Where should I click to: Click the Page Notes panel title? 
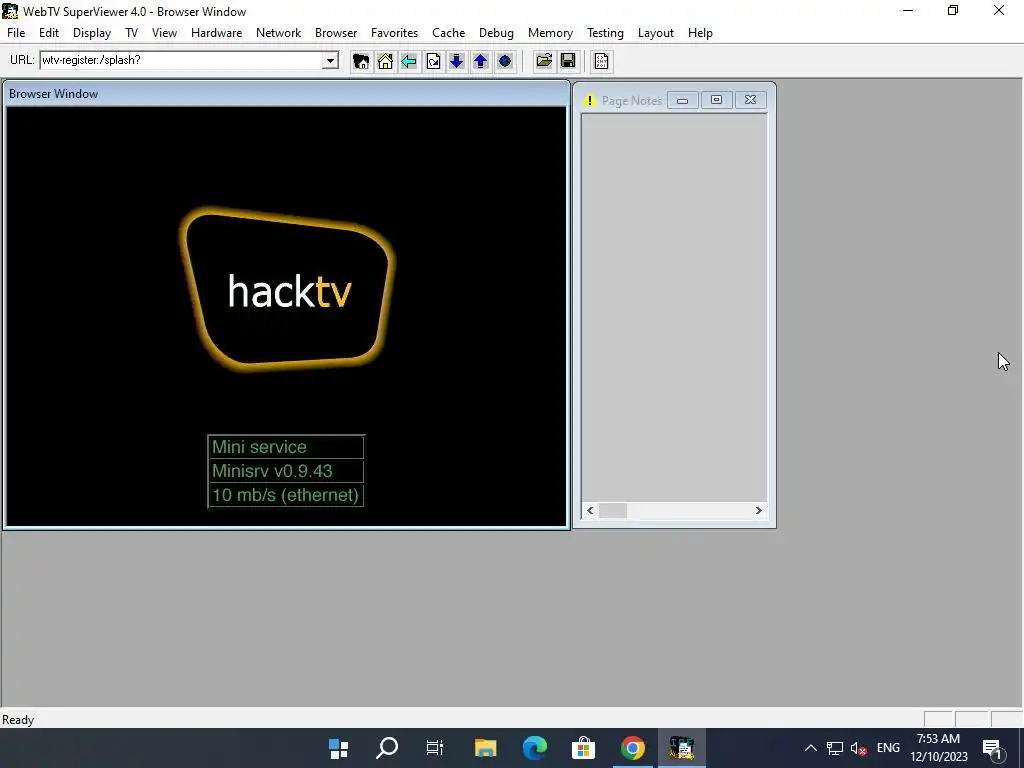point(632,101)
